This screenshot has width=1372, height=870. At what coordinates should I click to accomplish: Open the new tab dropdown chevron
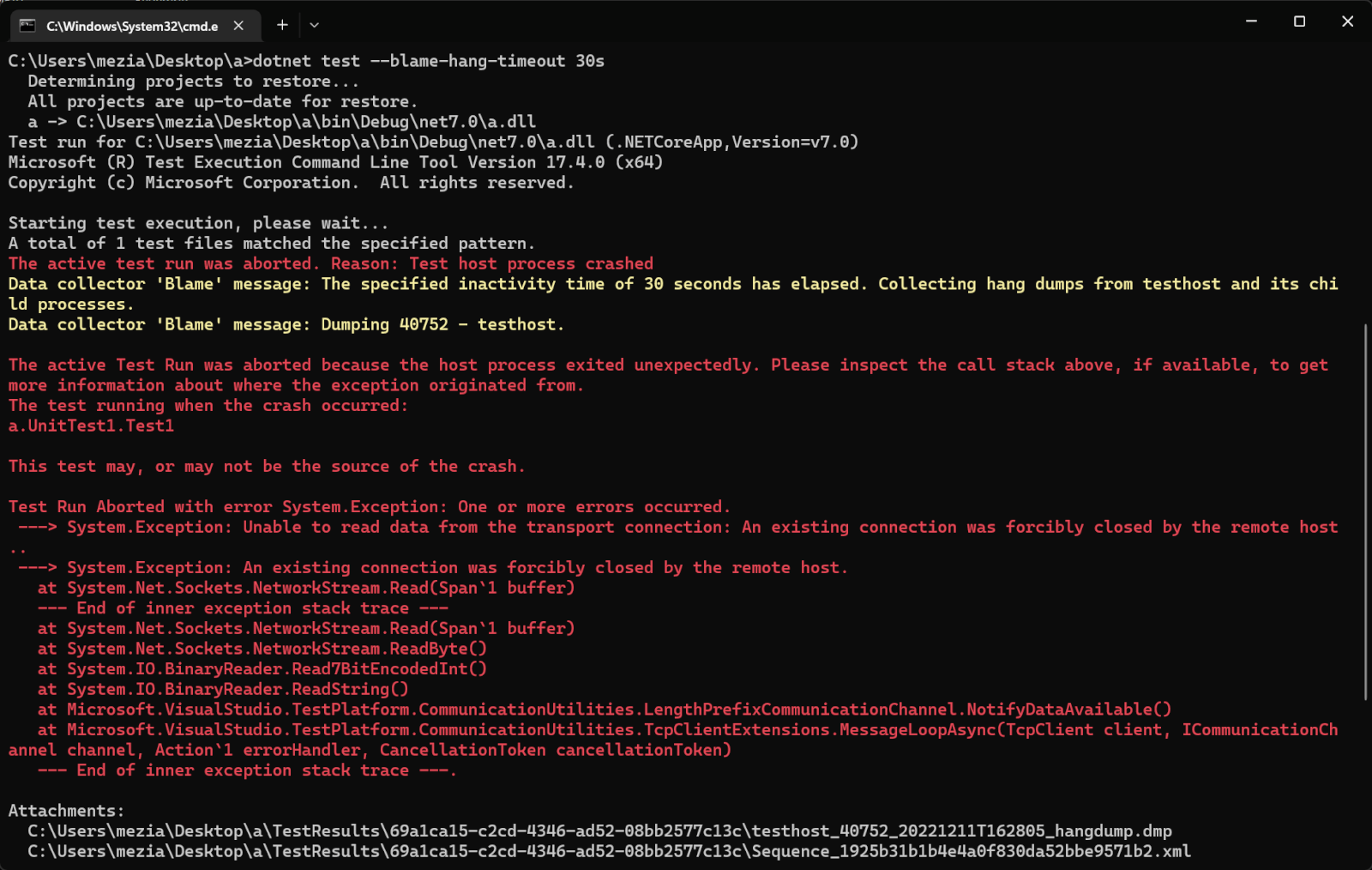pyautogui.click(x=314, y=26)
